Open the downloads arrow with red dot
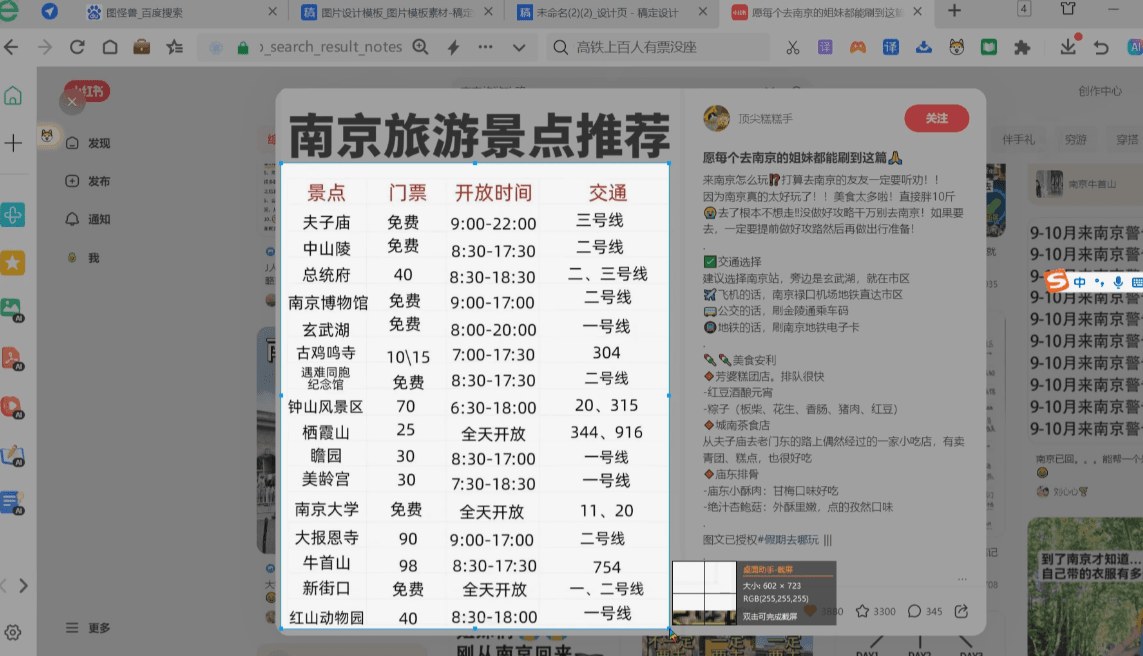Viewport: 1143px width, 656px height. 1069,45
